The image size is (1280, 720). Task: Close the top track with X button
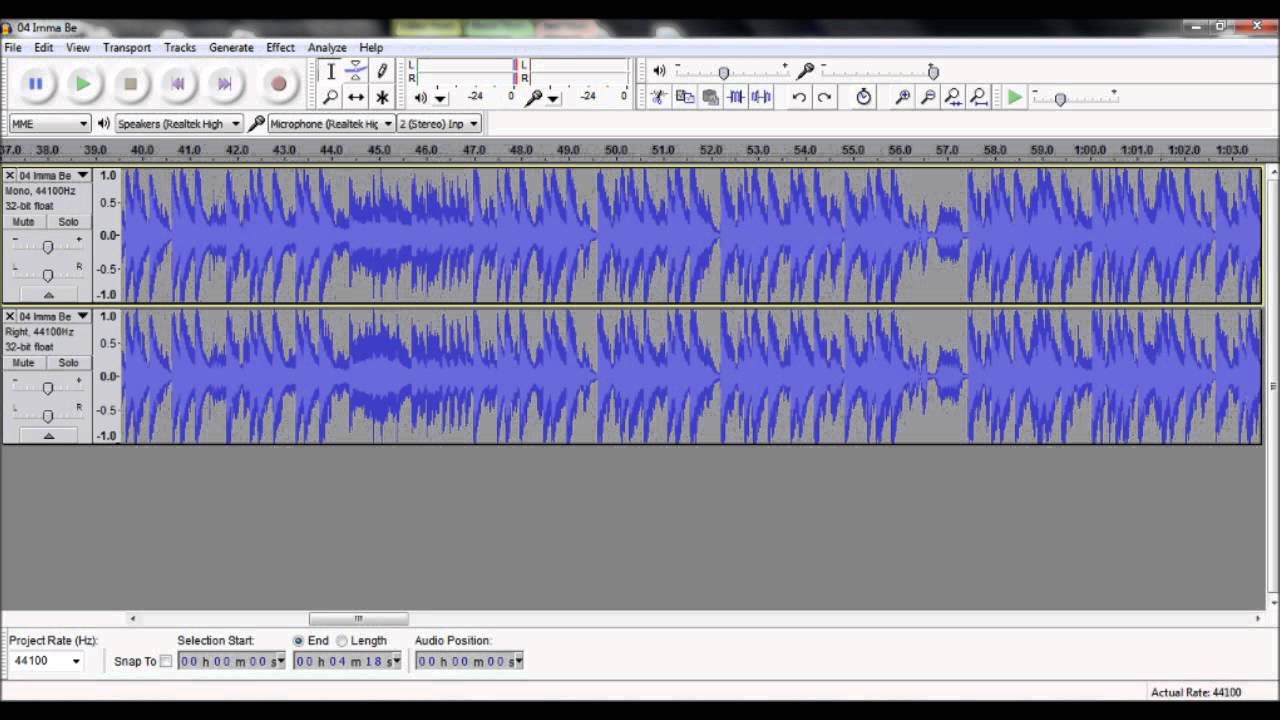(10, 176)
